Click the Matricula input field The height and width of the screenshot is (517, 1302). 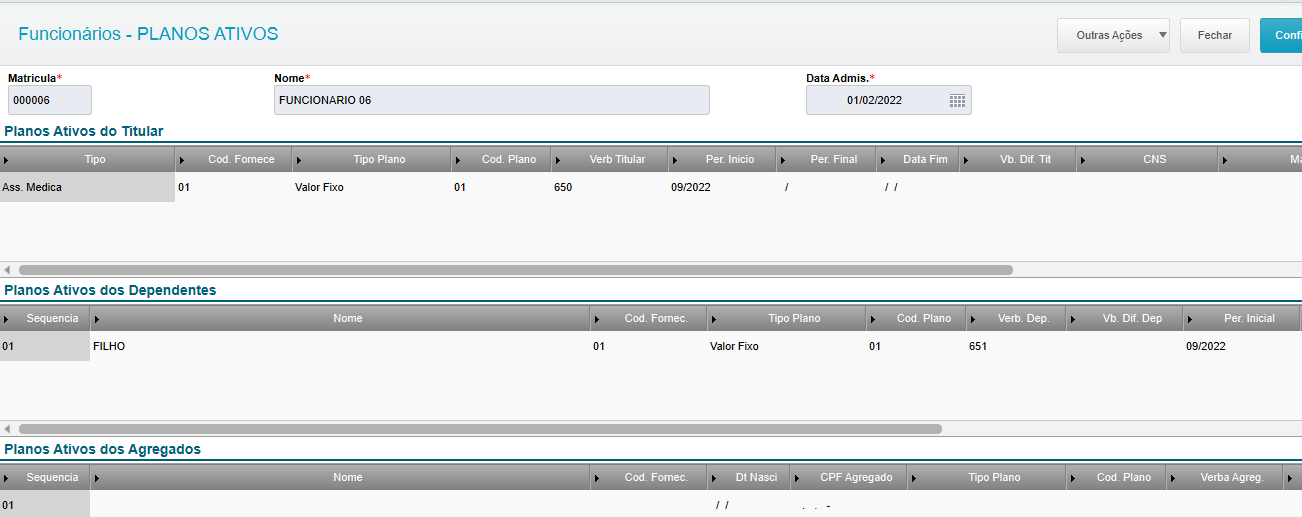coord(50,100)
